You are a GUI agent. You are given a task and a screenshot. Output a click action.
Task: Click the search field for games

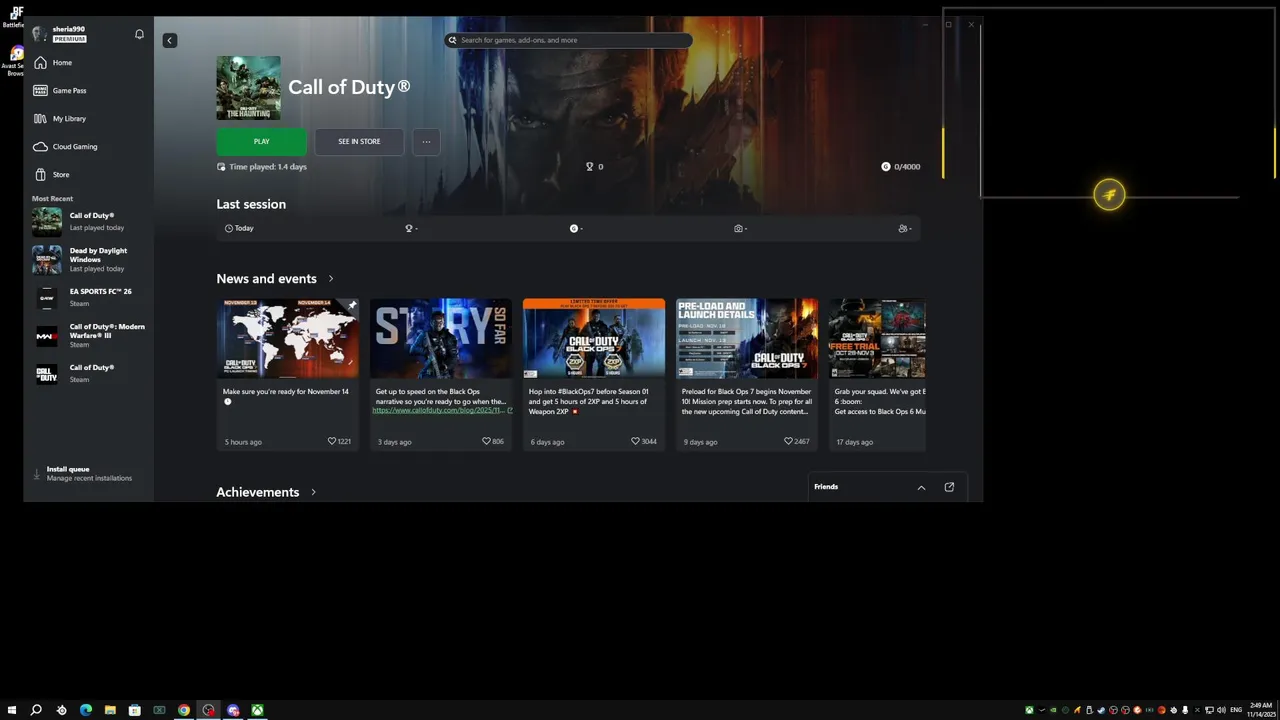click(x=568, y=40)
